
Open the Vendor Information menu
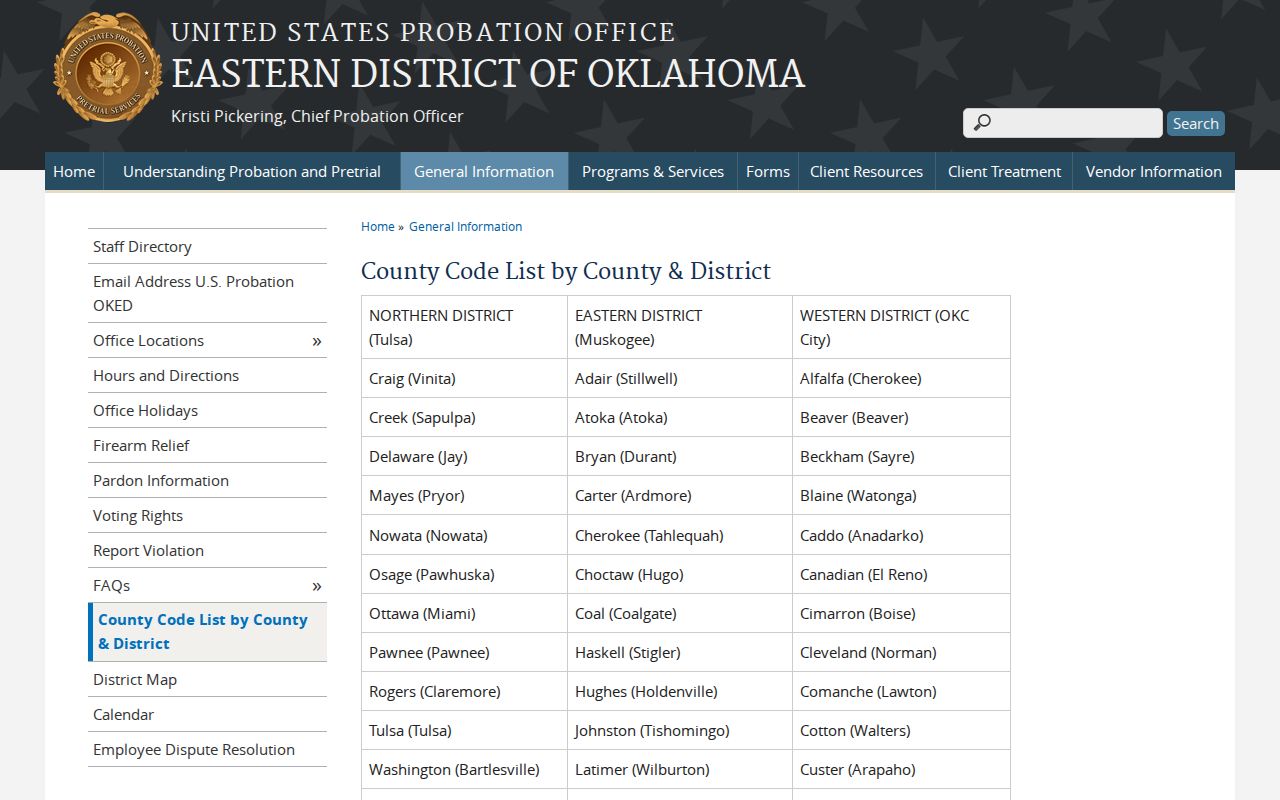[1154, 171]
